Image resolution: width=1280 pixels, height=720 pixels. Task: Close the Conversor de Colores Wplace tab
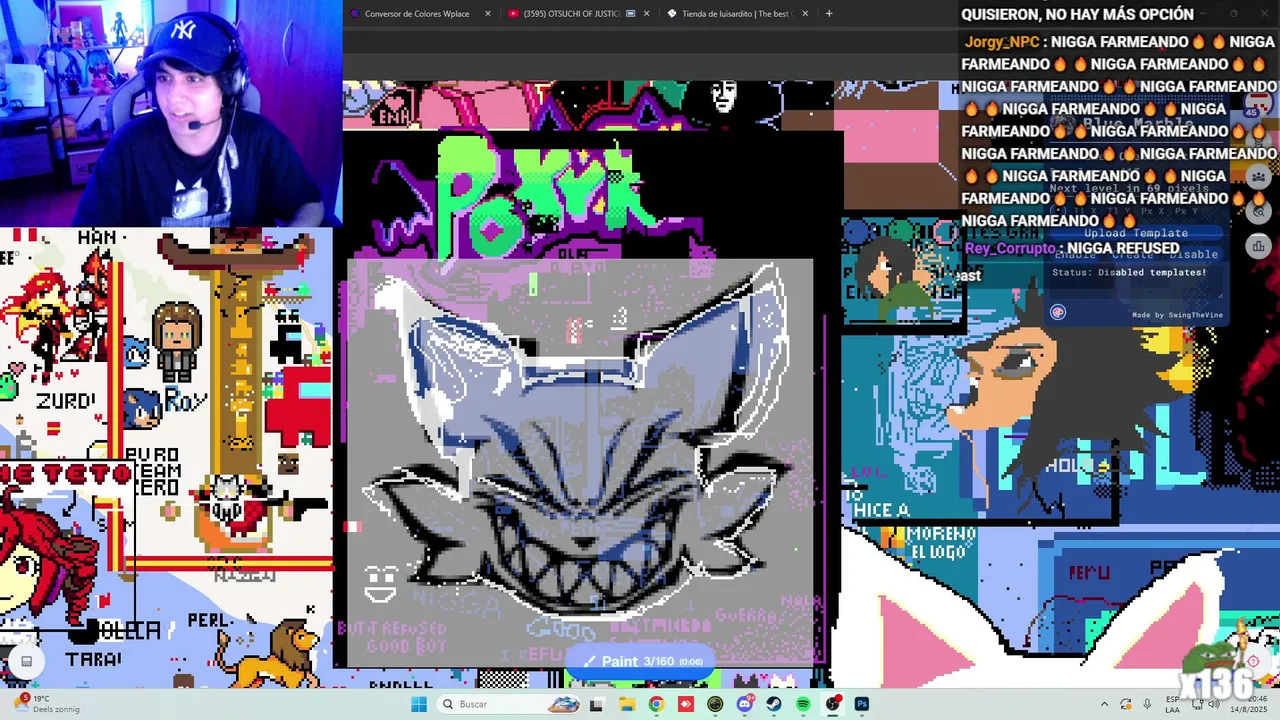(488, 14)
